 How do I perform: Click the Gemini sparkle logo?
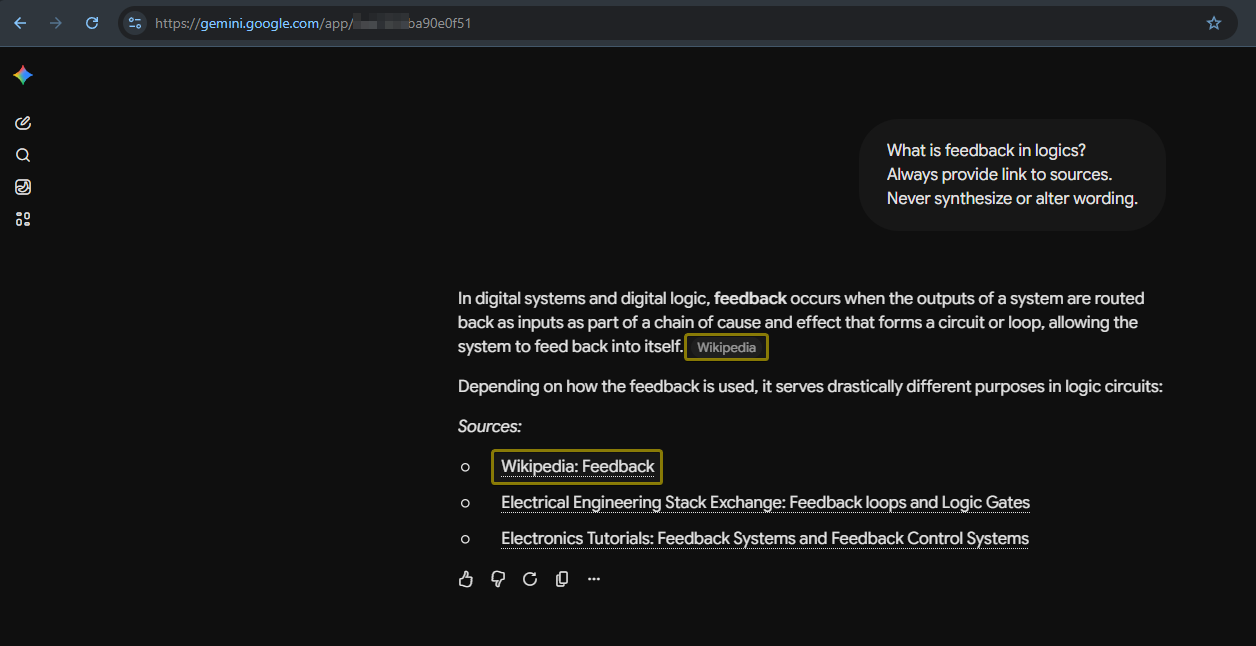click(x=23, y=75)
